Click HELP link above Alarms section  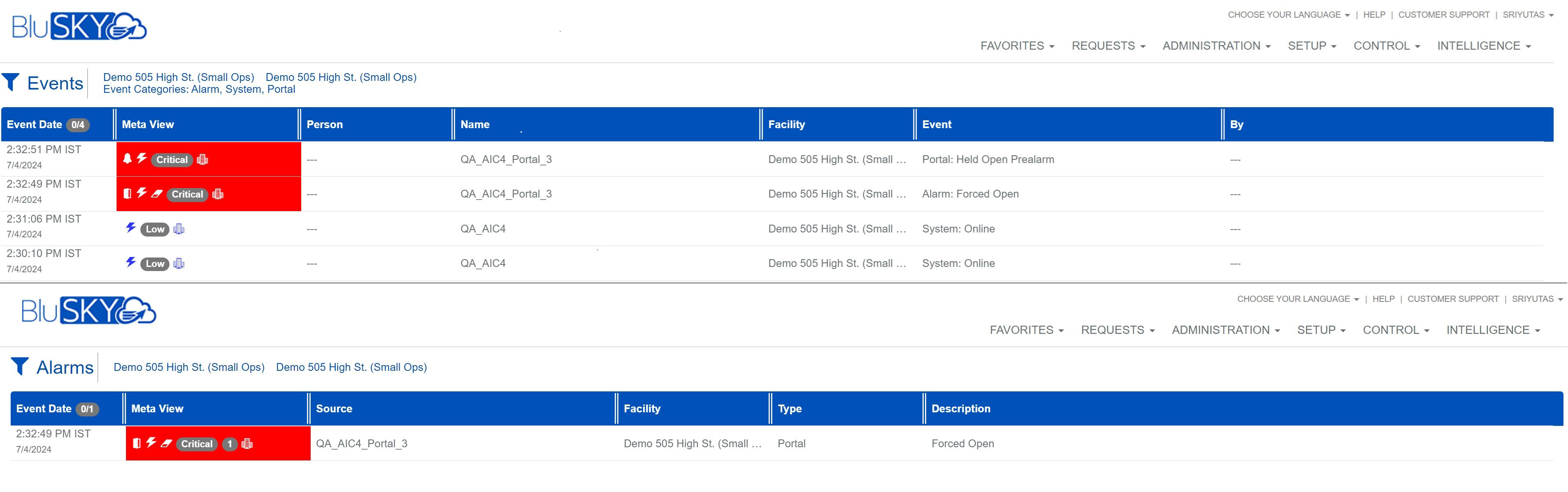[1384, 299]
